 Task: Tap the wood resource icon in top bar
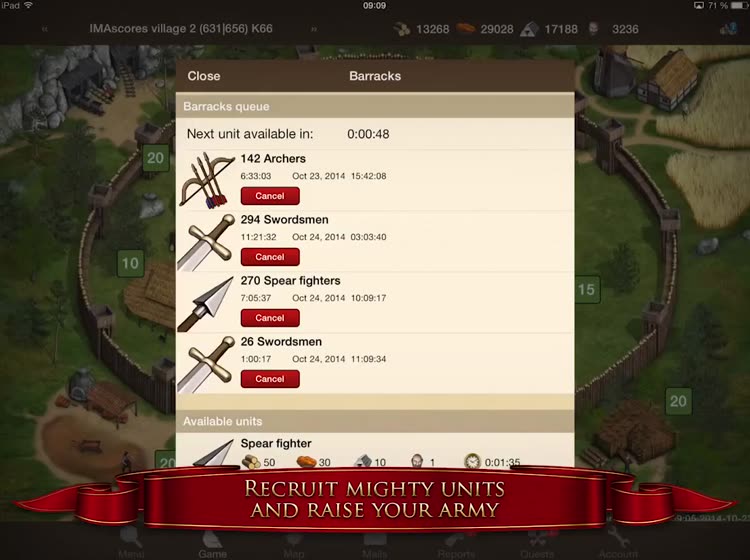[x=402, y=29]
